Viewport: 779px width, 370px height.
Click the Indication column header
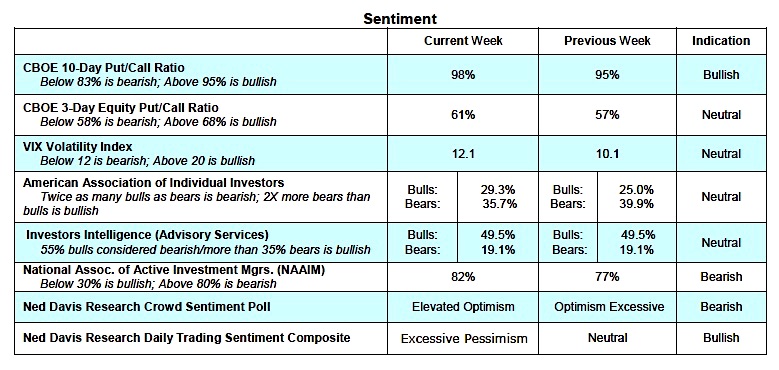tap(721, 41)
